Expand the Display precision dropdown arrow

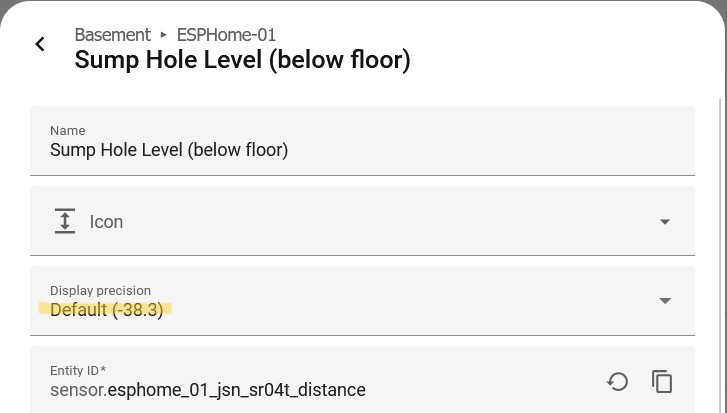[x=664, y=301]
